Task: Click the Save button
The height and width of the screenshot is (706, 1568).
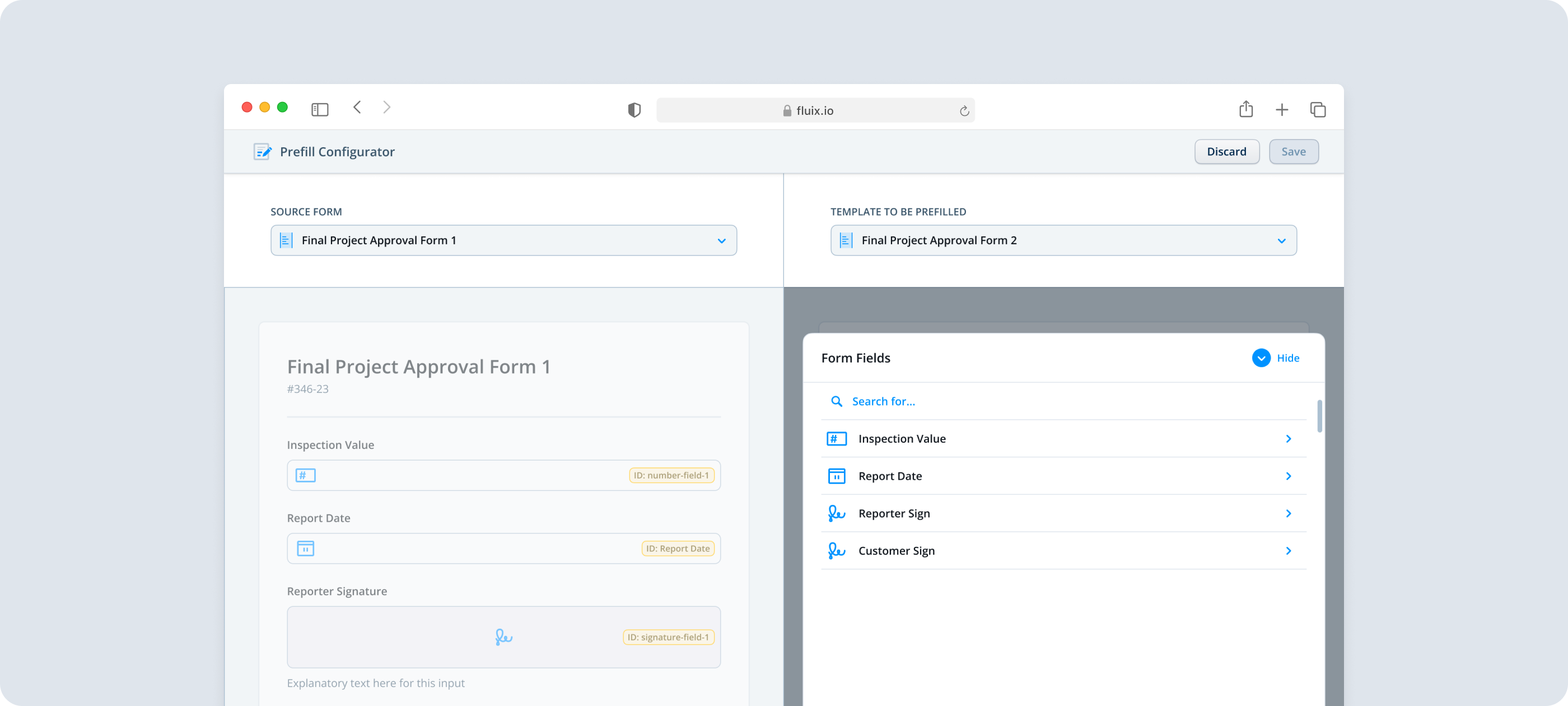Action: point(1294,151)
